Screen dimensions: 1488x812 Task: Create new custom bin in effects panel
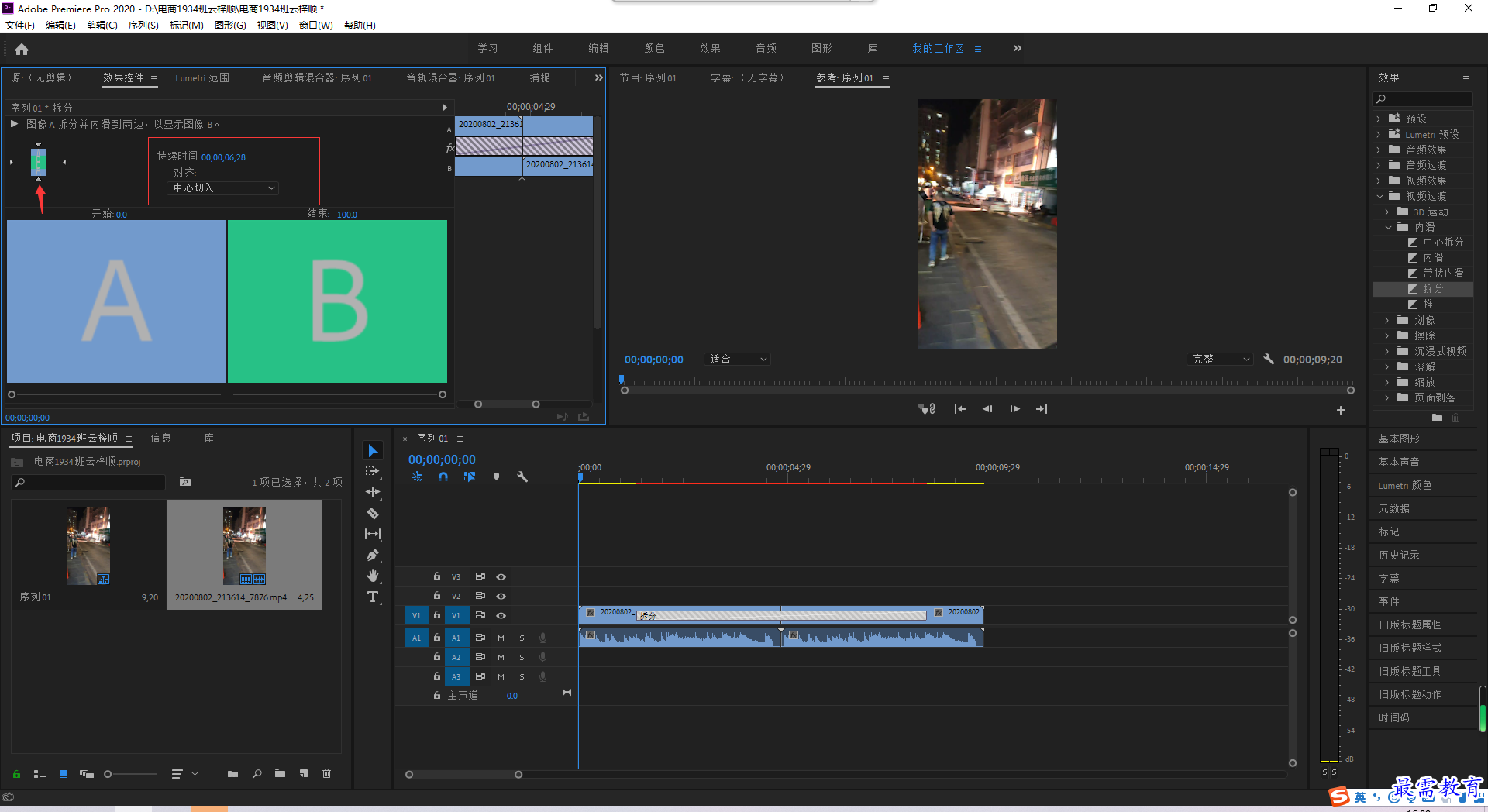tap(1438, 418)
